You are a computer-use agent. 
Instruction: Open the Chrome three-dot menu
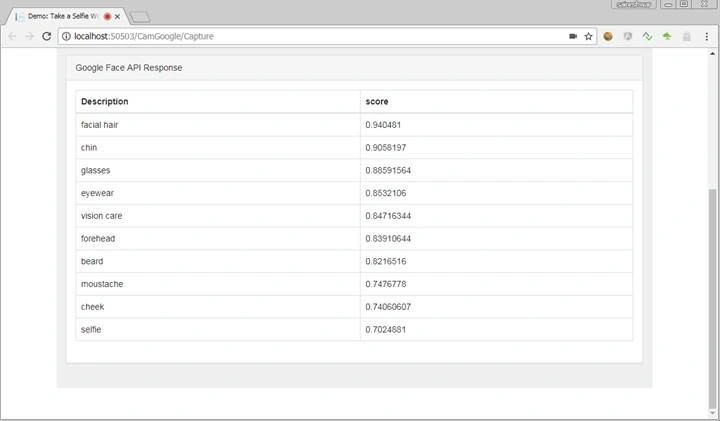click(706, 36)
